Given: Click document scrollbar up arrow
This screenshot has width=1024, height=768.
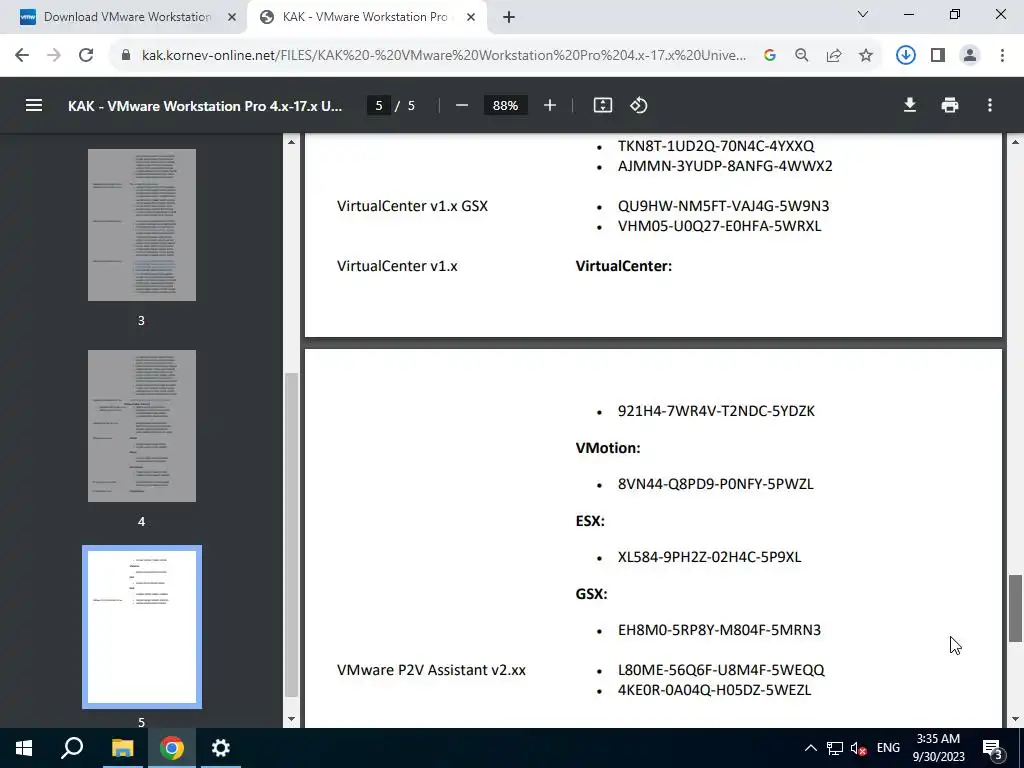Looking at the screenshot, I should (1015, 142).
